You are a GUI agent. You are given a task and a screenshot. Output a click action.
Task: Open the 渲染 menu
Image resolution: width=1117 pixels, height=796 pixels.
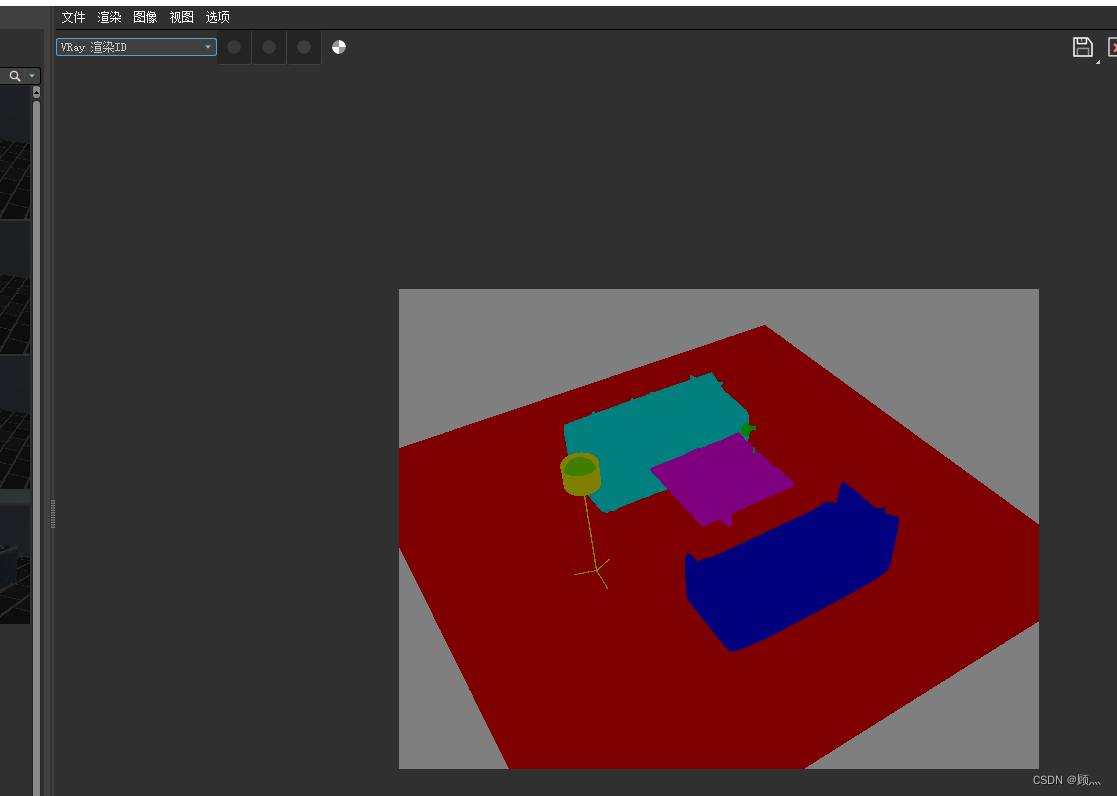(109, 17)
